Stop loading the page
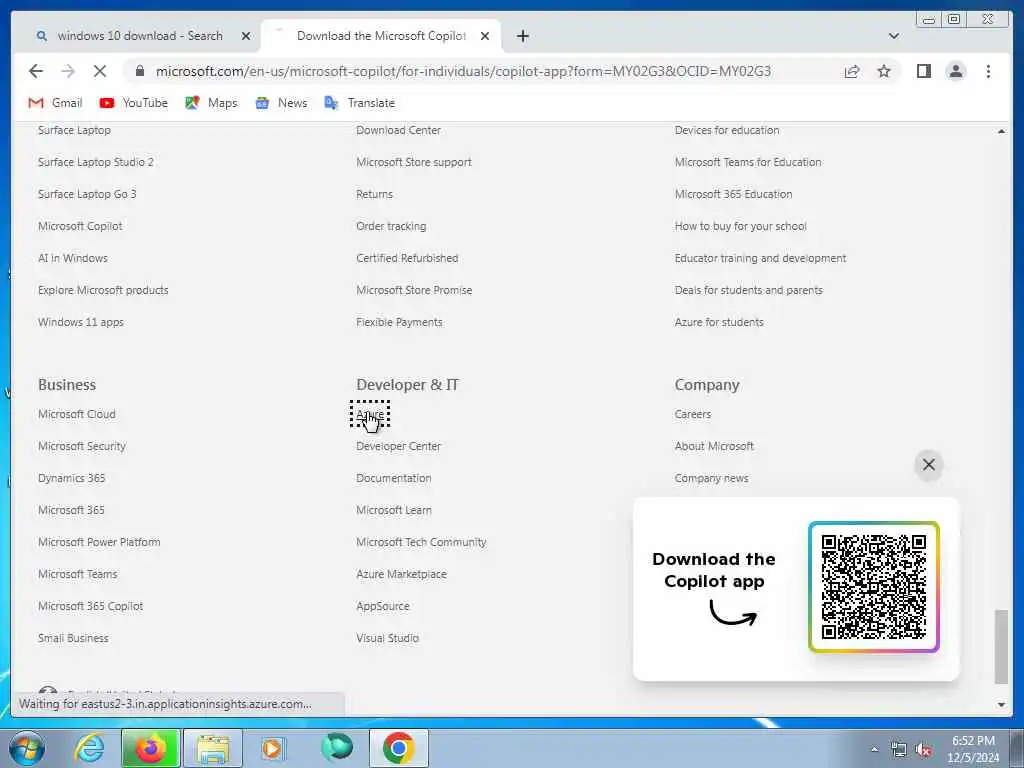Viewport: 1024px width, 768px height. [100, 71]
